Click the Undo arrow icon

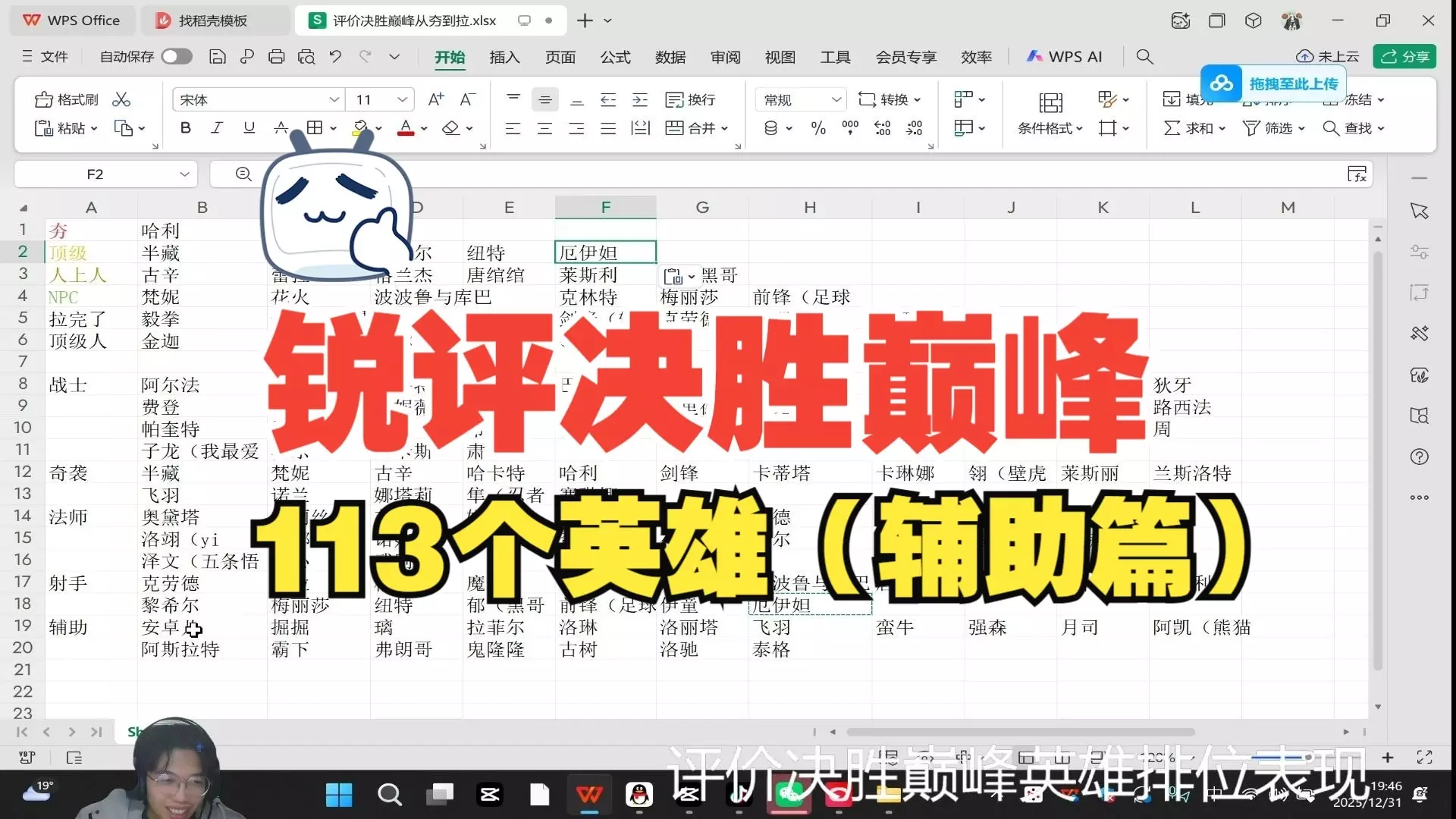point(335,57)
